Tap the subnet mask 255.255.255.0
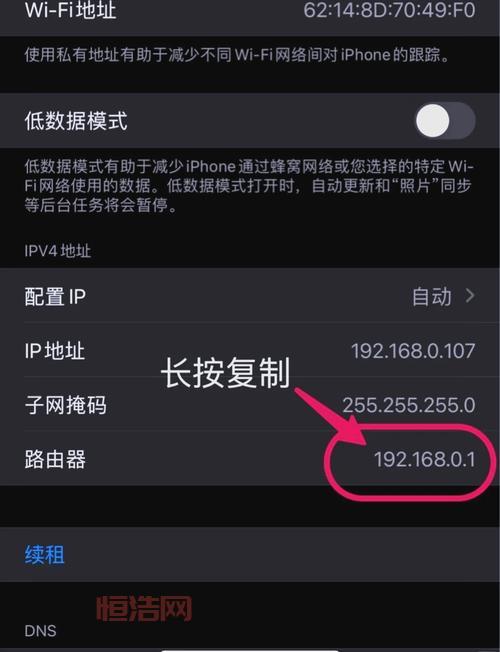Screen dimensions: 500x652 click(x=408, y=405)
